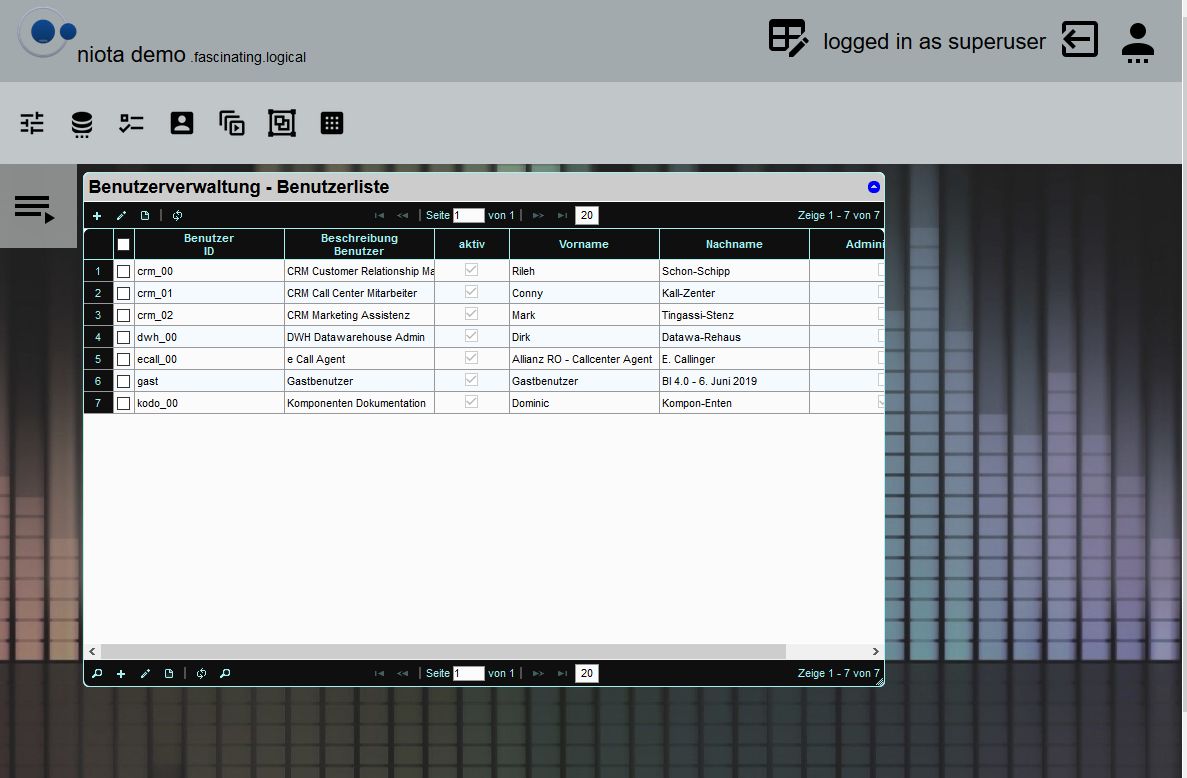This screenshot has height=778, width=1187.
Task: Click the user contact icon in icon bar
Action: pyautogui.click(x=181, y=122)
